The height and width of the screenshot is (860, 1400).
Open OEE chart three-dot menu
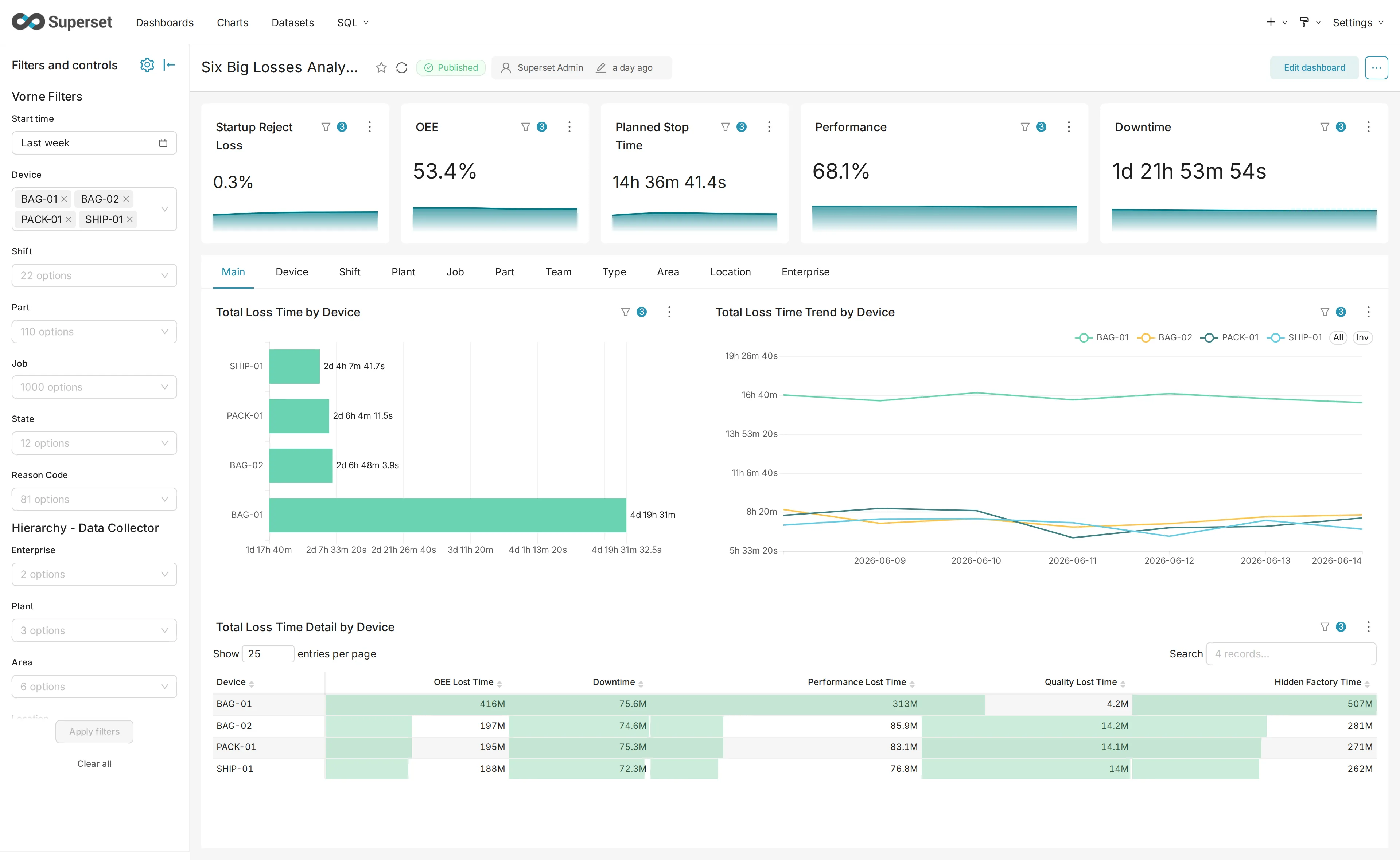coord(569,127)
